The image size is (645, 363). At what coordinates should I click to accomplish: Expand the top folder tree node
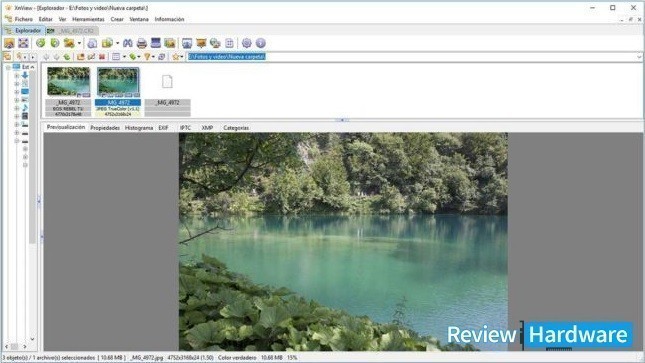pyautogui.click(x=8, y=67)
